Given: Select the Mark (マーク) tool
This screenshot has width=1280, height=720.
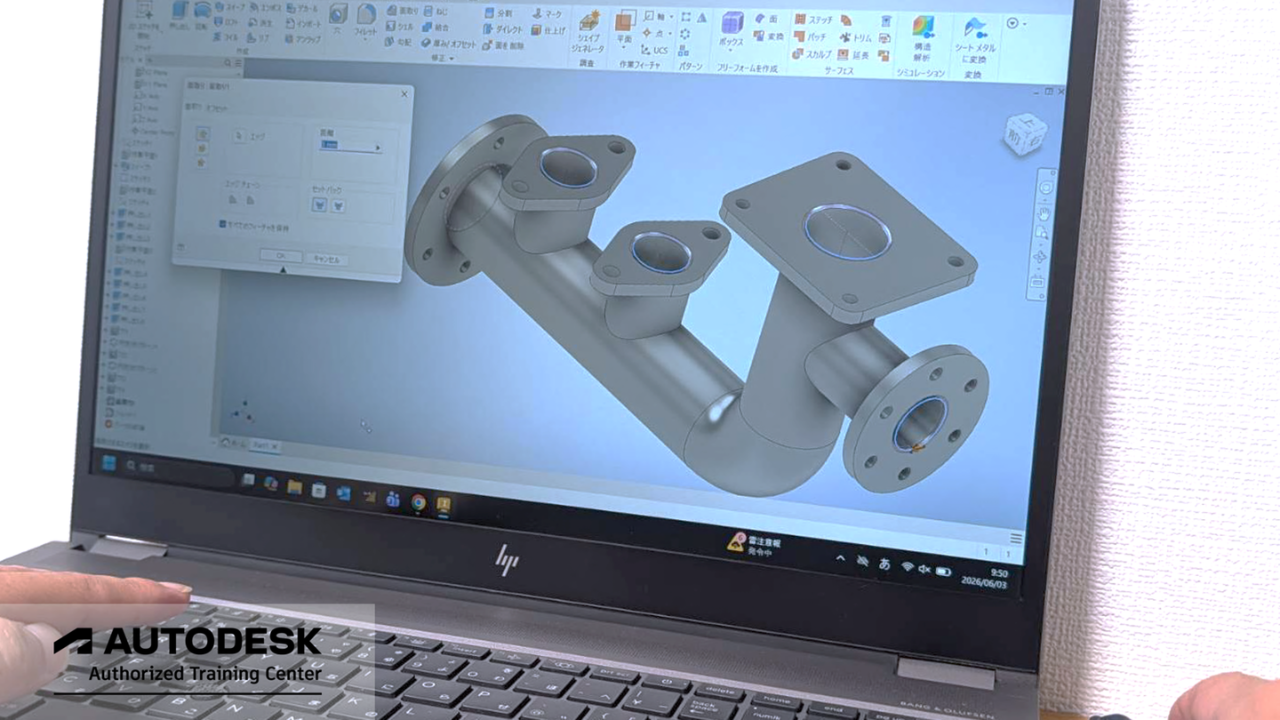Looking at the screenshot, I should click(x=548, y=15).
